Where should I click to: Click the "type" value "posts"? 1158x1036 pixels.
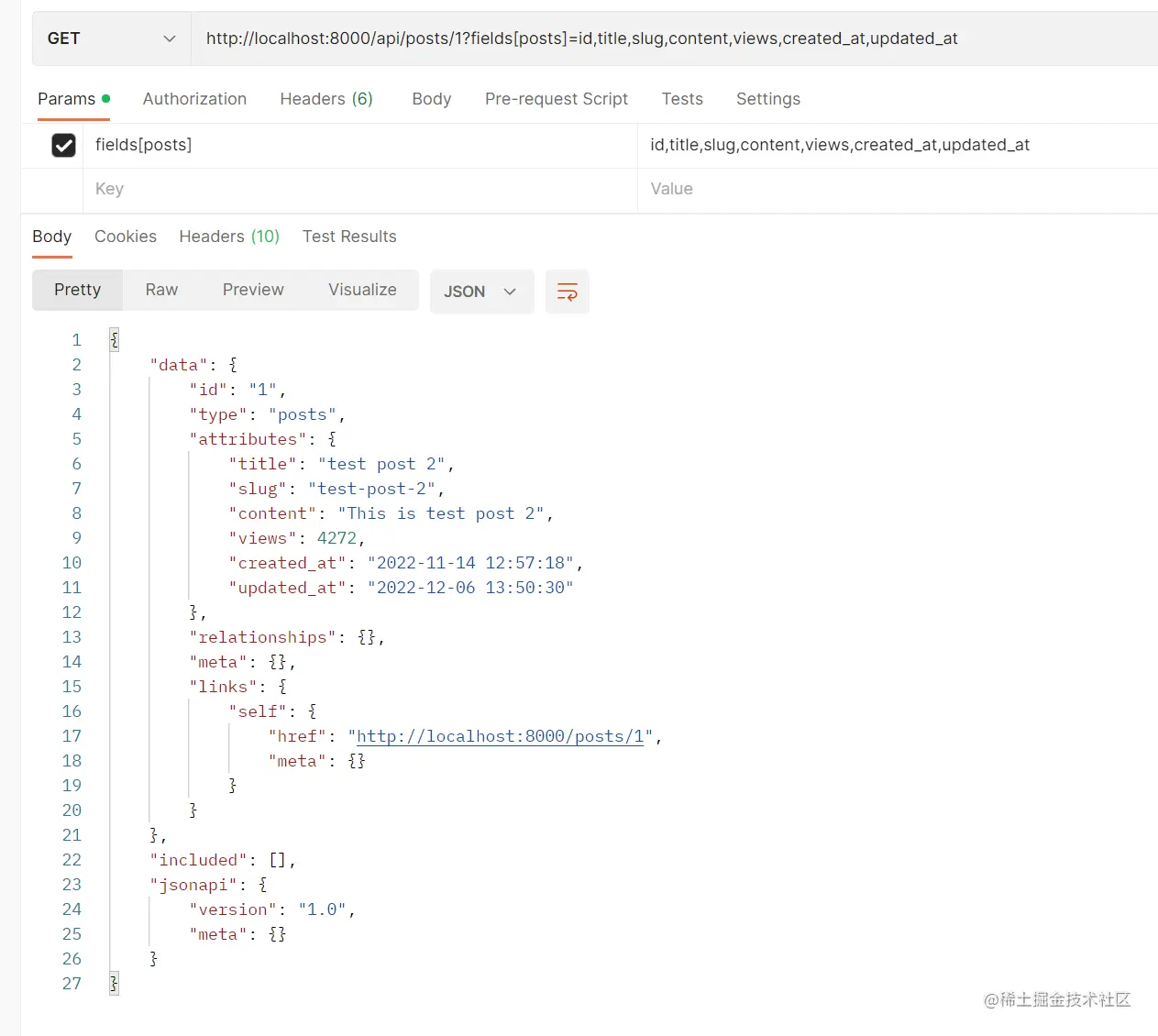pos(302,414)
